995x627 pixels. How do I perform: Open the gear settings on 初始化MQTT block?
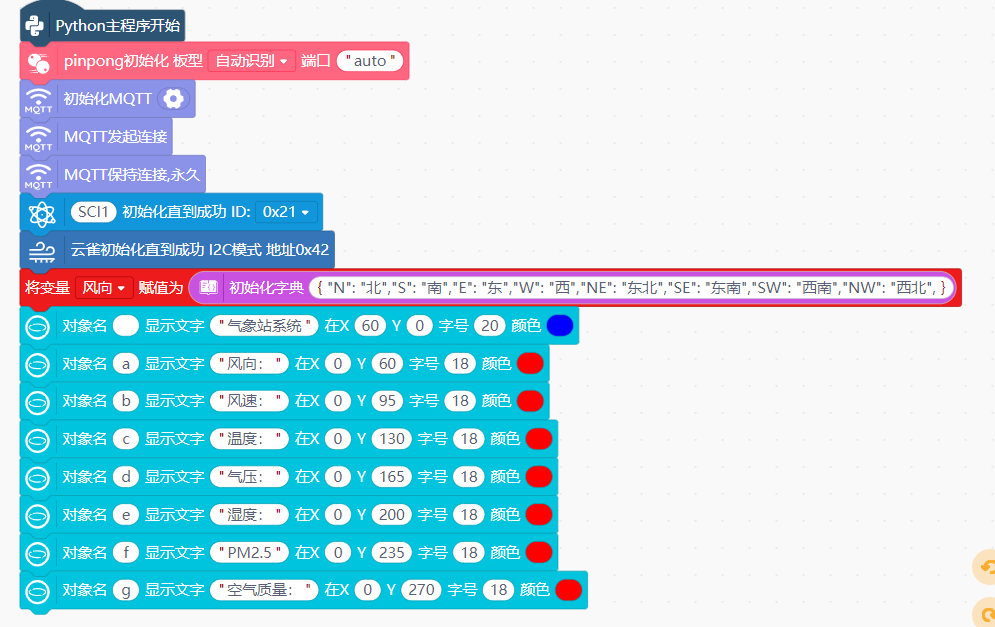point(173,98)
